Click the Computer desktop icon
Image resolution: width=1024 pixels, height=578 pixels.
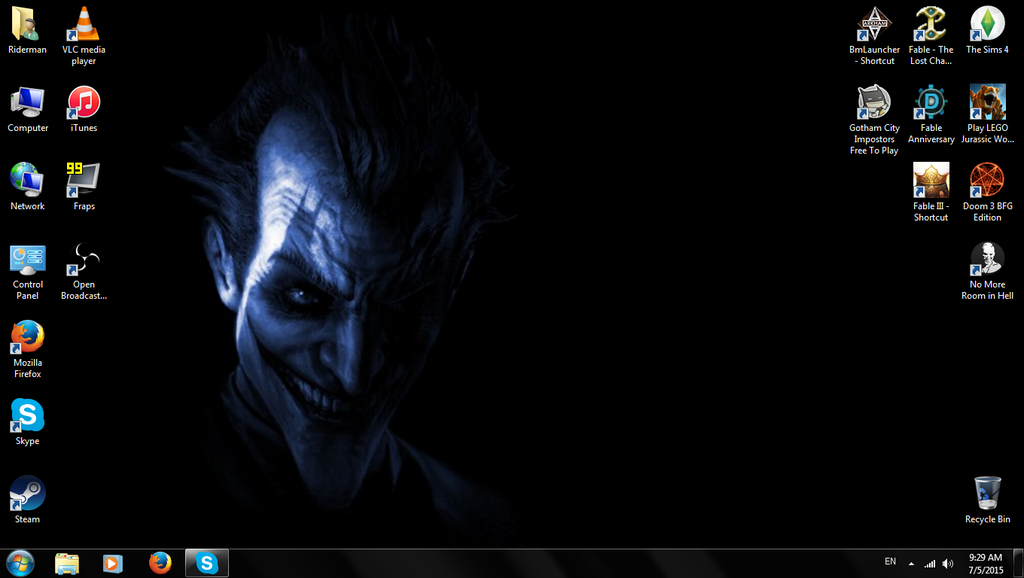(27, 109)
